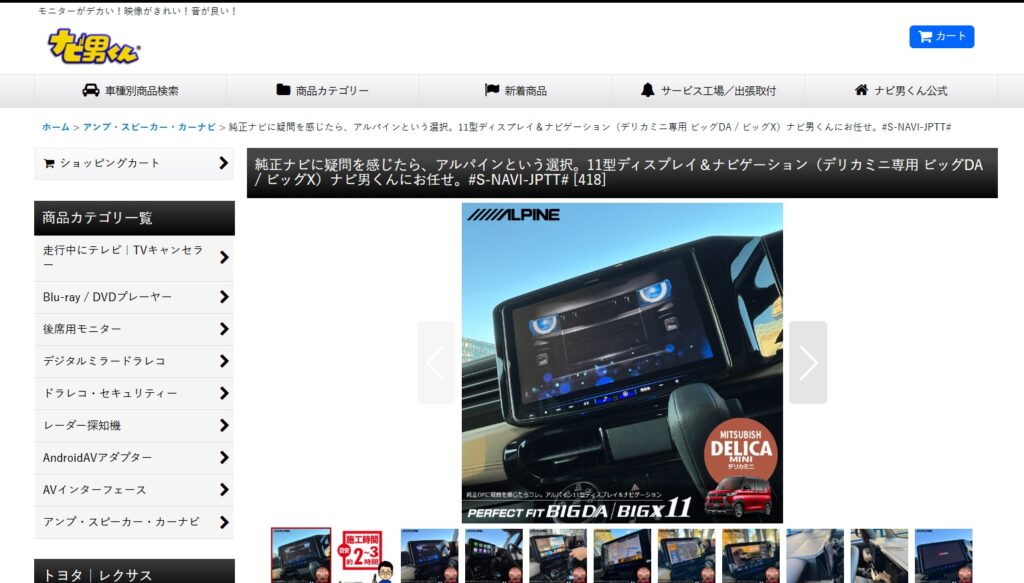Select AndroidAVアダプター category
Viewport: 1024px width, 583px height.
pyautogui.click(x=134, y=458)
